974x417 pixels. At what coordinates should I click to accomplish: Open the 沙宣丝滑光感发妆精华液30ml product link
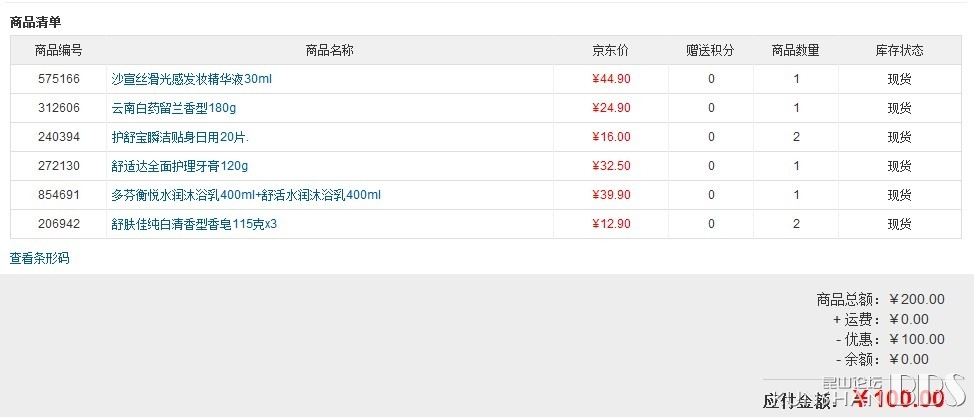(191, 79)
